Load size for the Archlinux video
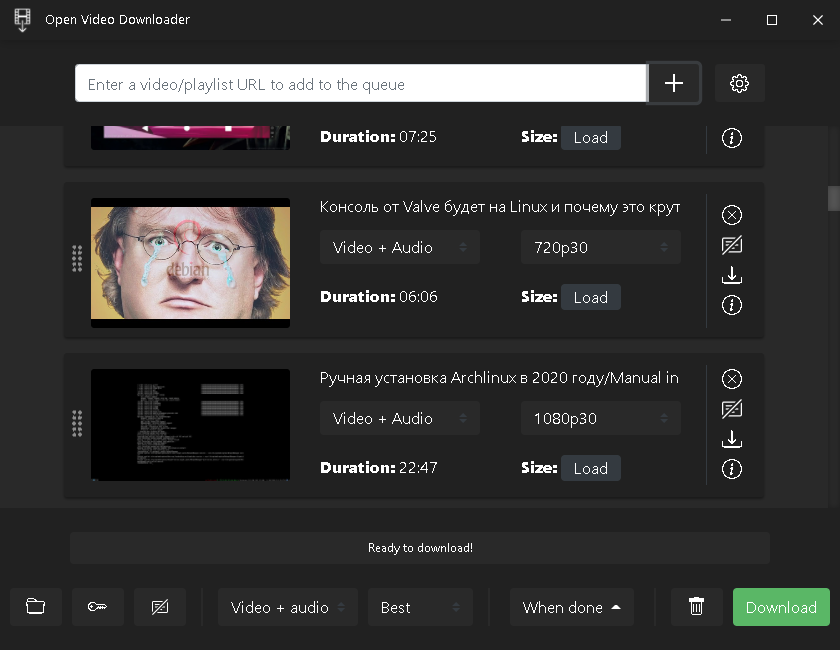Image resolution: width=840 pixels, height=650 pixels. (x=591, y=468)
